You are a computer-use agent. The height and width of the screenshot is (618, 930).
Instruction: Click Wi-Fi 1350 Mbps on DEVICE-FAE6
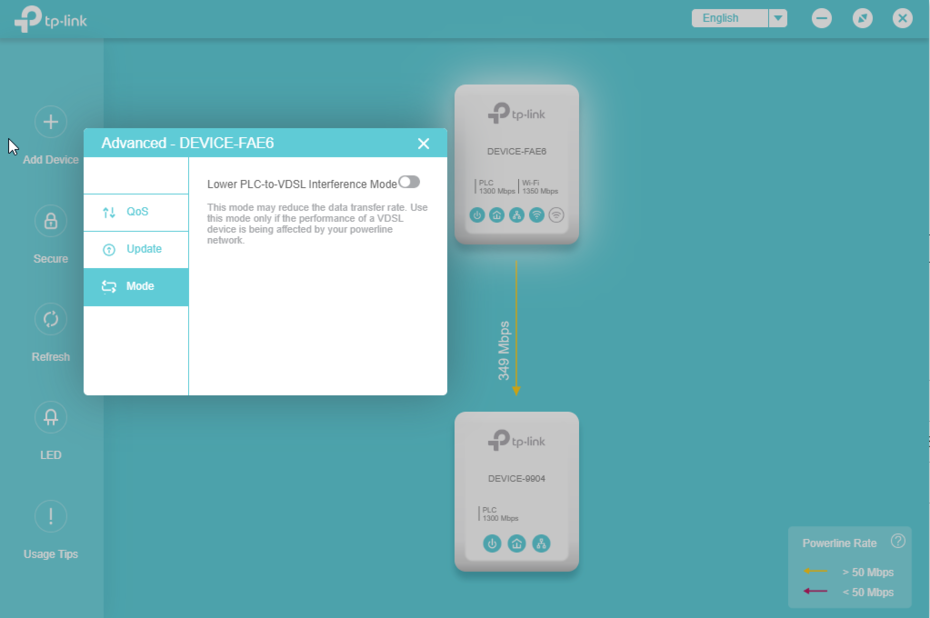(539, 187)
